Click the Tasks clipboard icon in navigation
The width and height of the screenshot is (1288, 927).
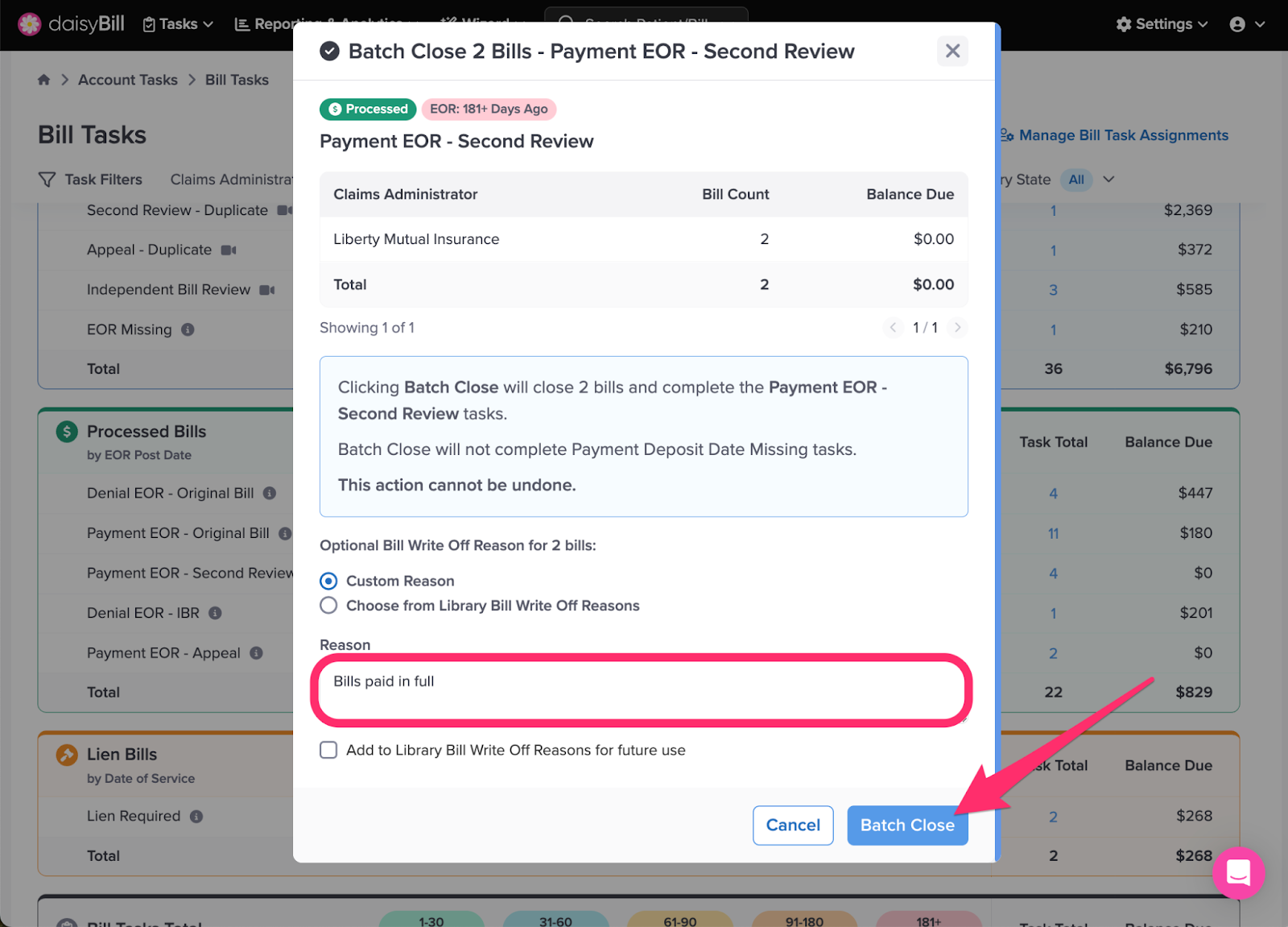149,24
